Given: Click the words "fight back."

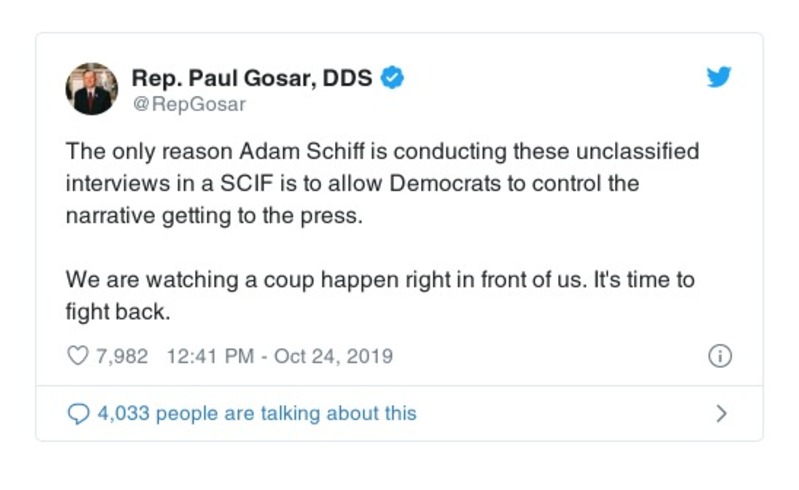Looking at the screenshot, I should click(119, 311).
